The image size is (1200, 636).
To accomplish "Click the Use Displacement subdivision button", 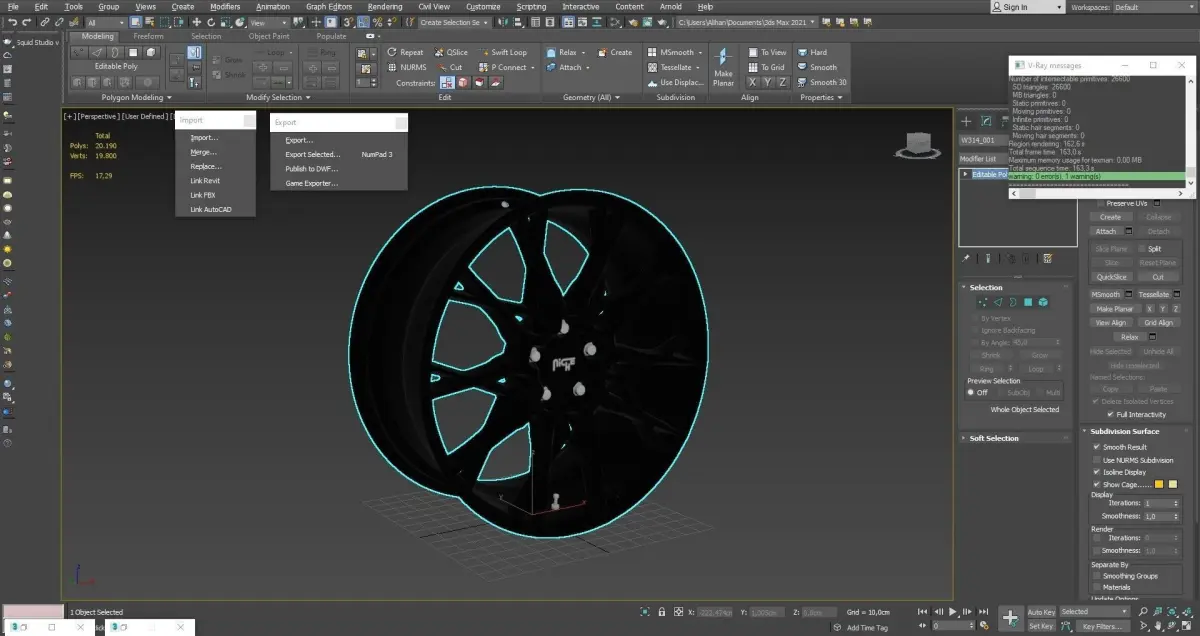I will click(x=675, y=82).
